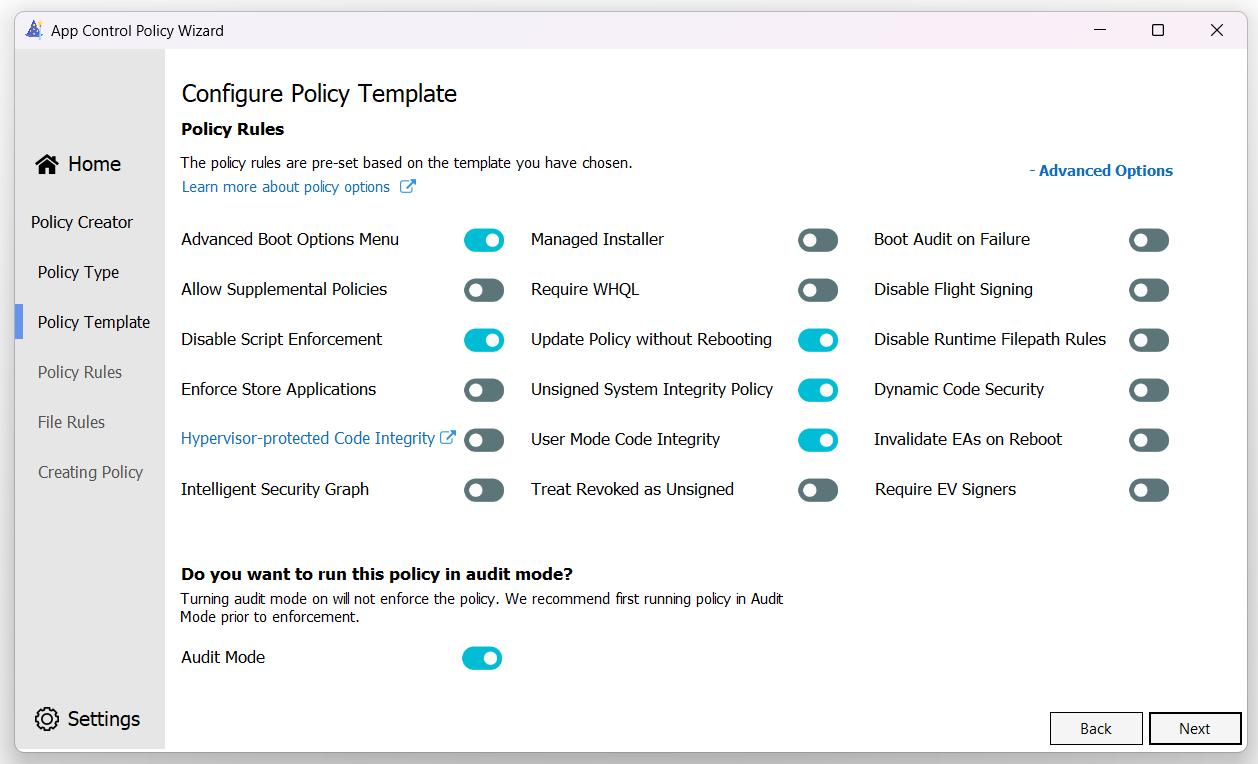The width and height of the screenshot is (1258, 764).
Task: Click the Home house icon in sidebar
Action: tap(46, 164)
